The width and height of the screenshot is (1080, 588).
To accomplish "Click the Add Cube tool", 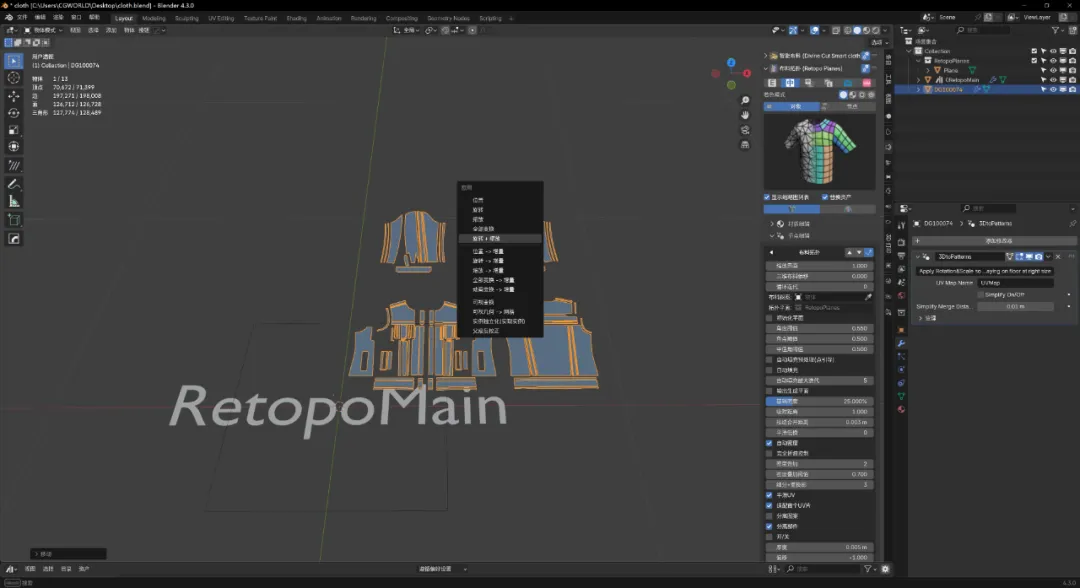I will 14,220.
